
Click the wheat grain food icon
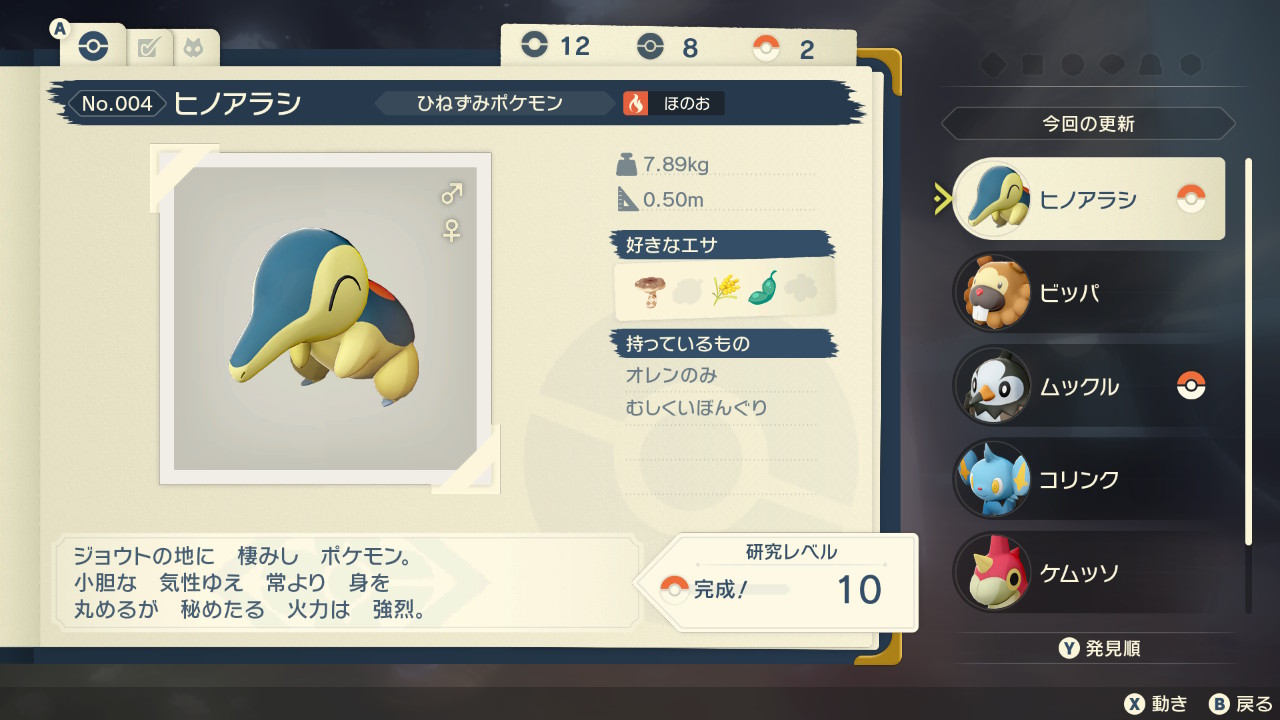pyautogui.click(x=724, y=290)
